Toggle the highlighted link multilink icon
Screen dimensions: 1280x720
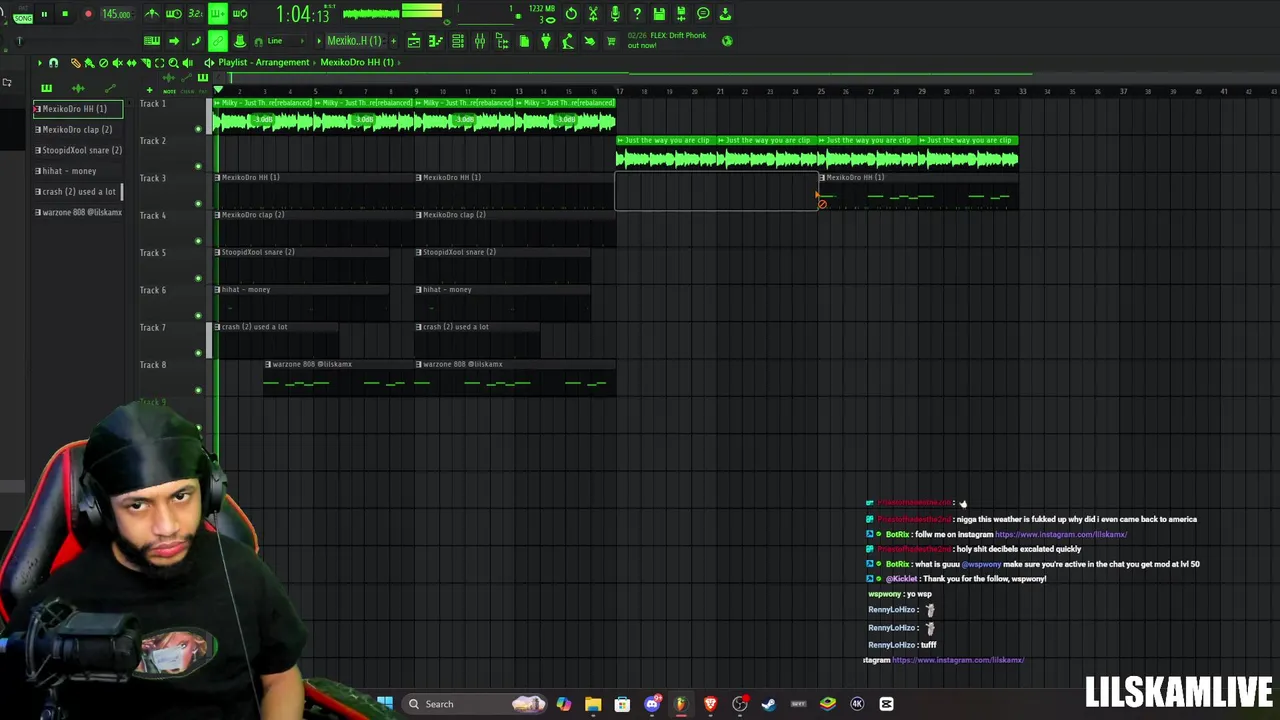[218, 41]
